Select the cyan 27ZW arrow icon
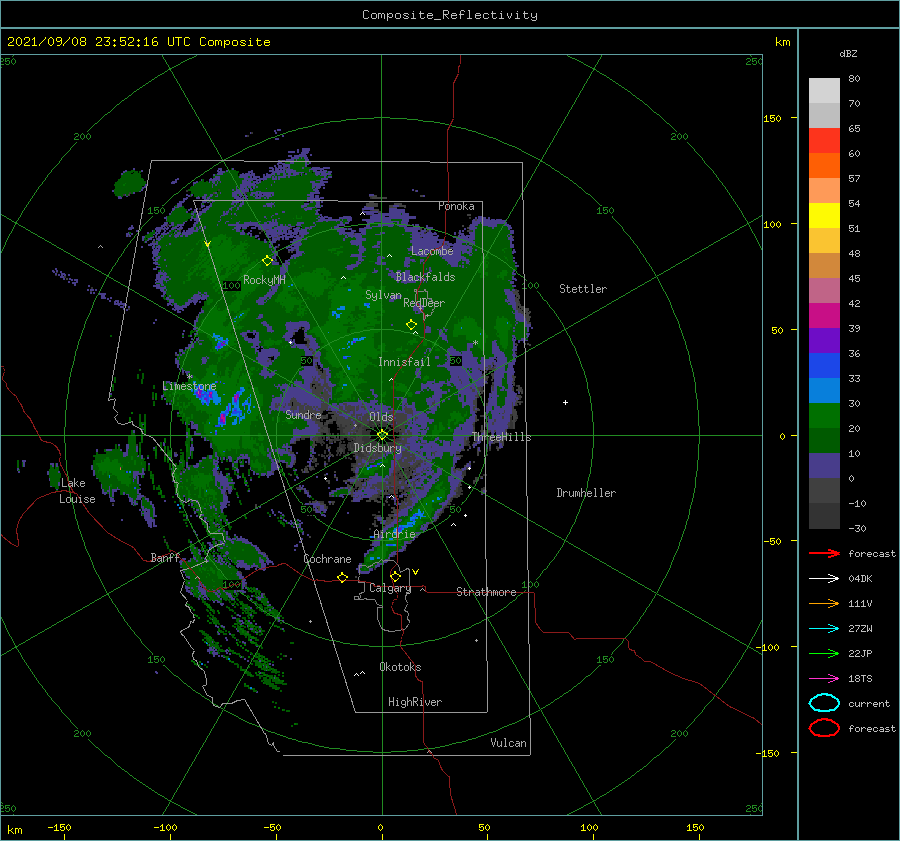 click(824, 629)
